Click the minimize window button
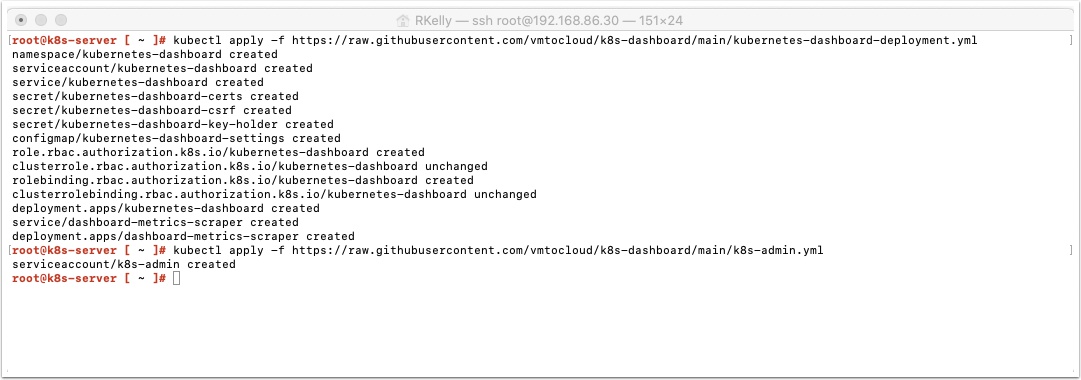The width and height of the screenshot is (1081, 380). pos(41,21)
